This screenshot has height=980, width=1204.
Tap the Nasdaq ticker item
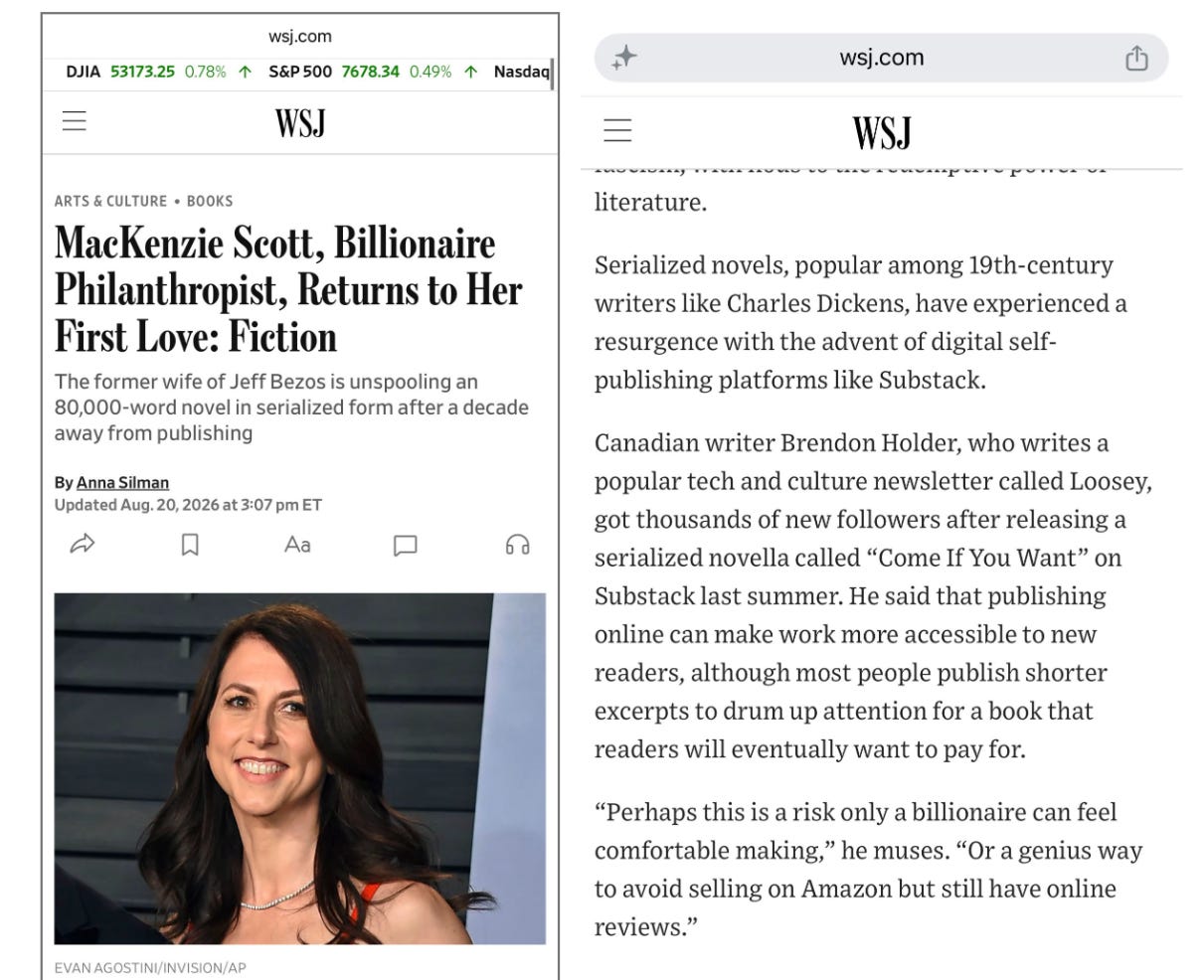(x=521, y=72)
